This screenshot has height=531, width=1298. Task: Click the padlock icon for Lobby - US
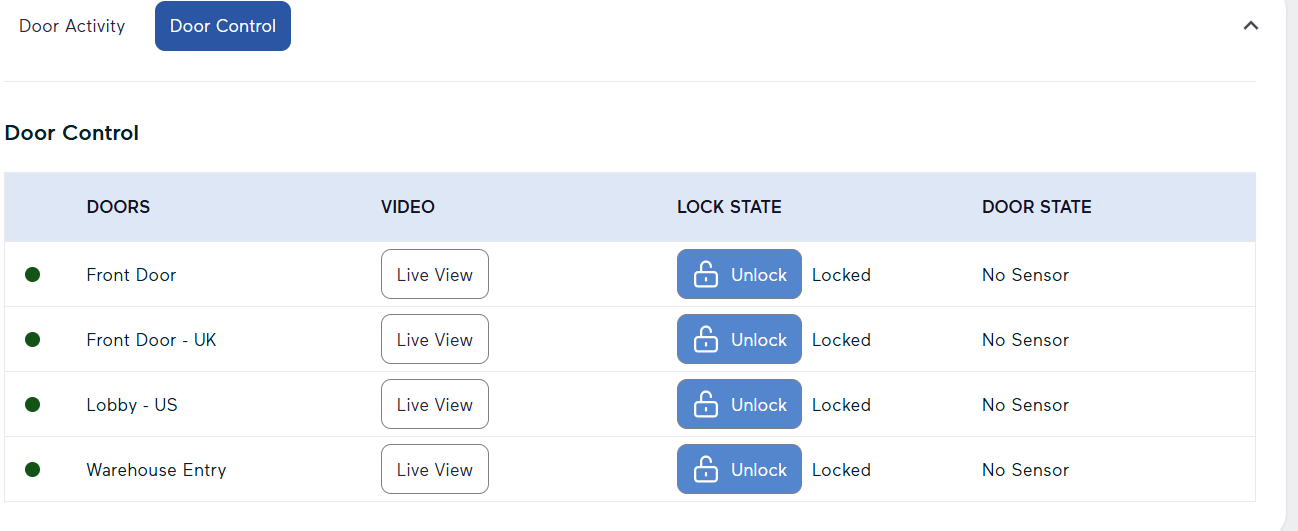tap(706, 404)
